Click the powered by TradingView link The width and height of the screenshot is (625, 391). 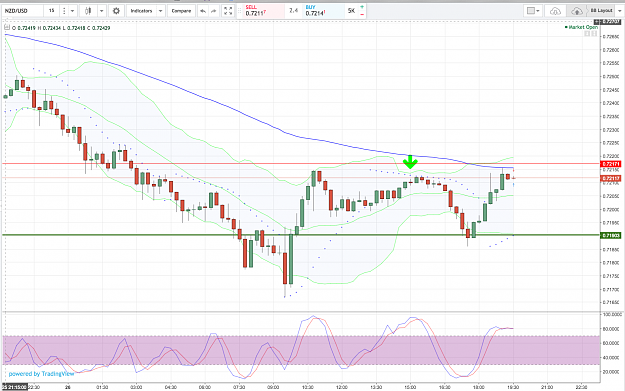coord(41,373)
